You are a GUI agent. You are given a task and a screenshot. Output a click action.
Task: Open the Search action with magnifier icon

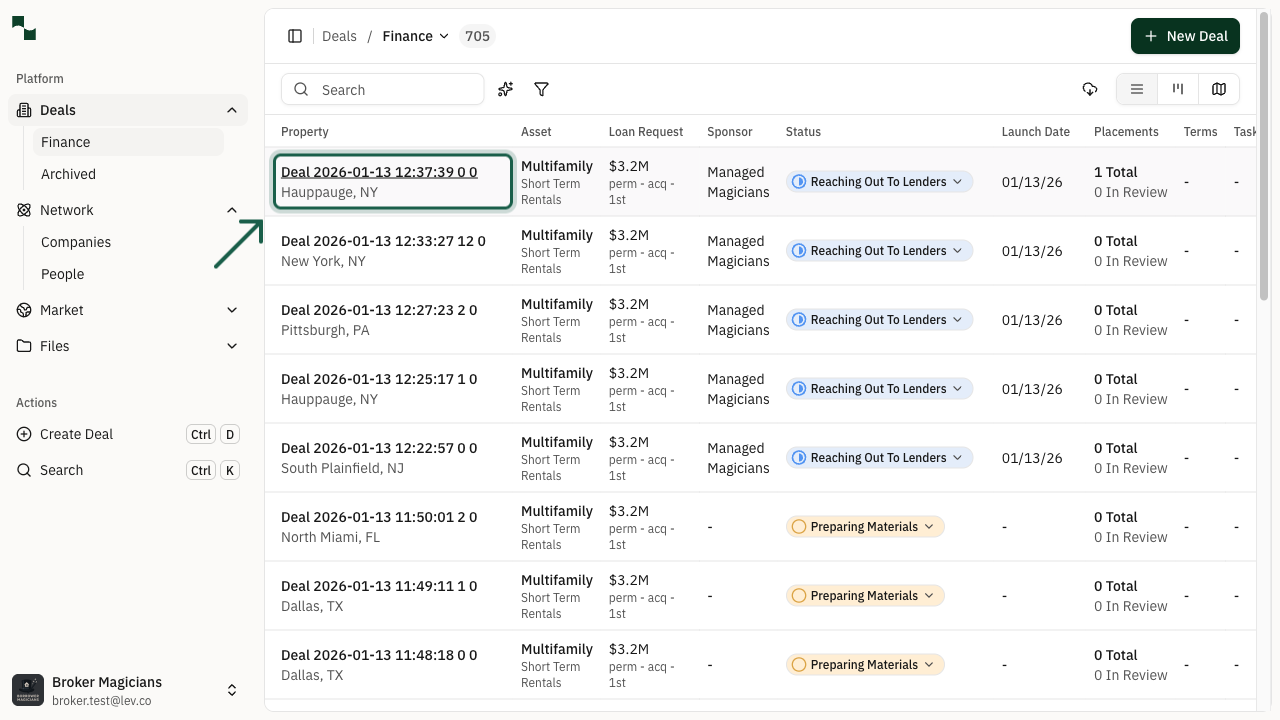[x=23, y=470]
